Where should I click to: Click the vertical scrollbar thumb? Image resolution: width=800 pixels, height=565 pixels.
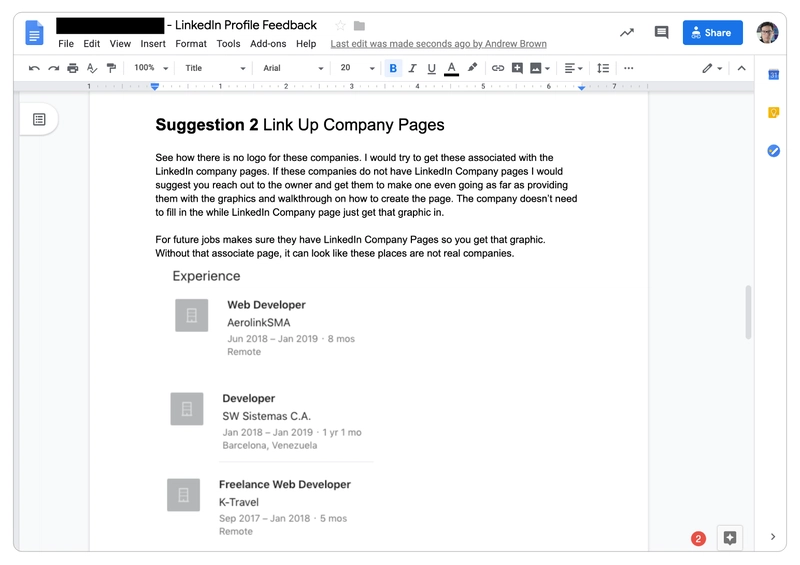[748, 312]
